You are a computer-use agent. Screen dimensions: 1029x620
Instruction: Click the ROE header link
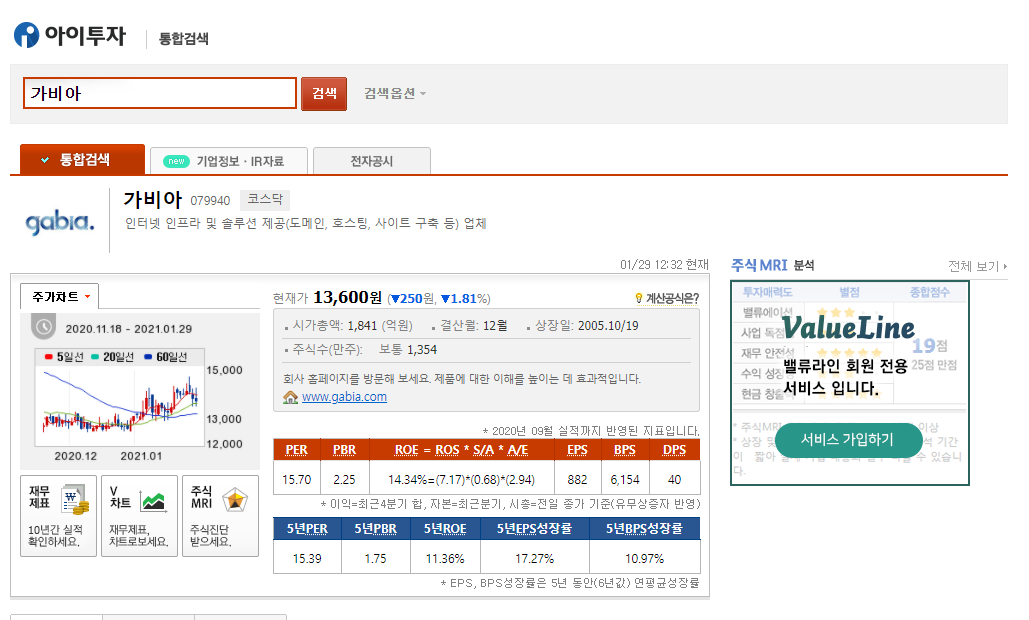(x=406, y=450)
